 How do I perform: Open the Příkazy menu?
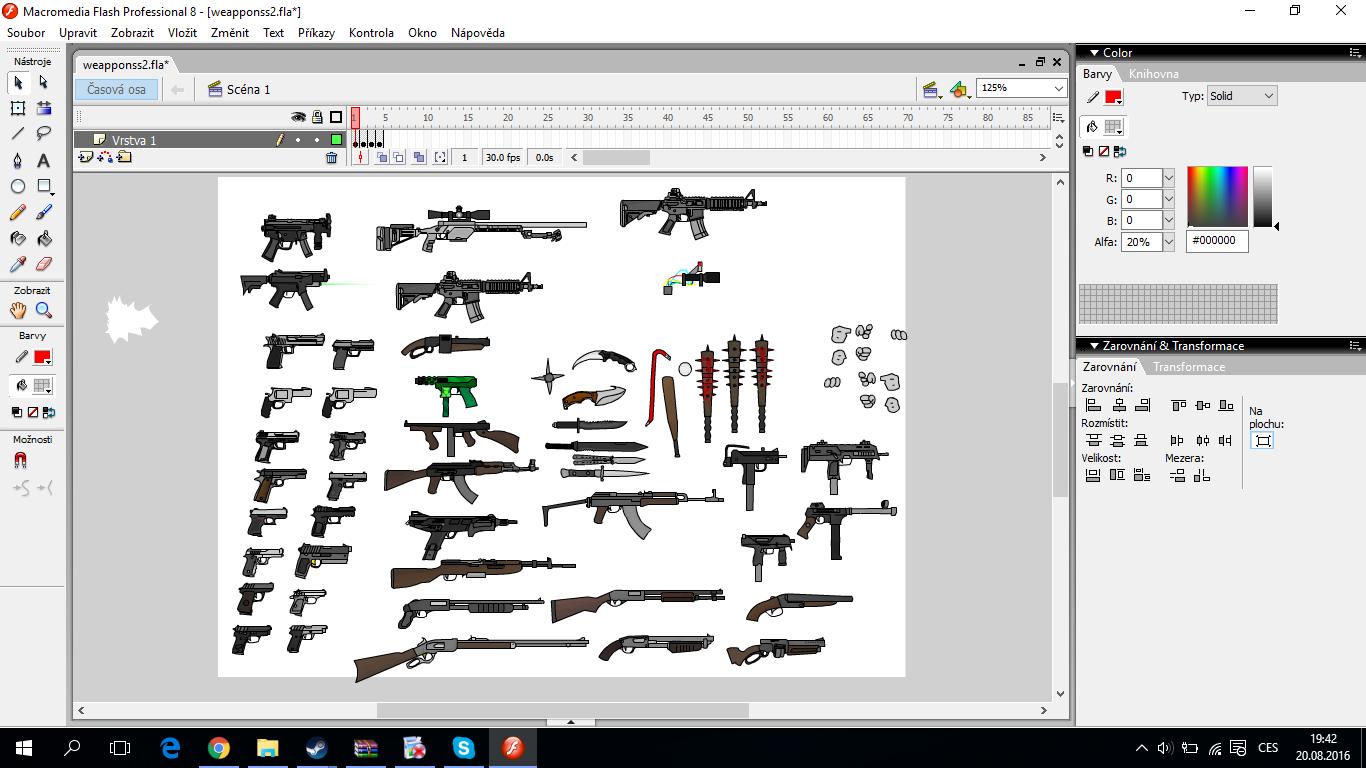(x=316, y=33)
